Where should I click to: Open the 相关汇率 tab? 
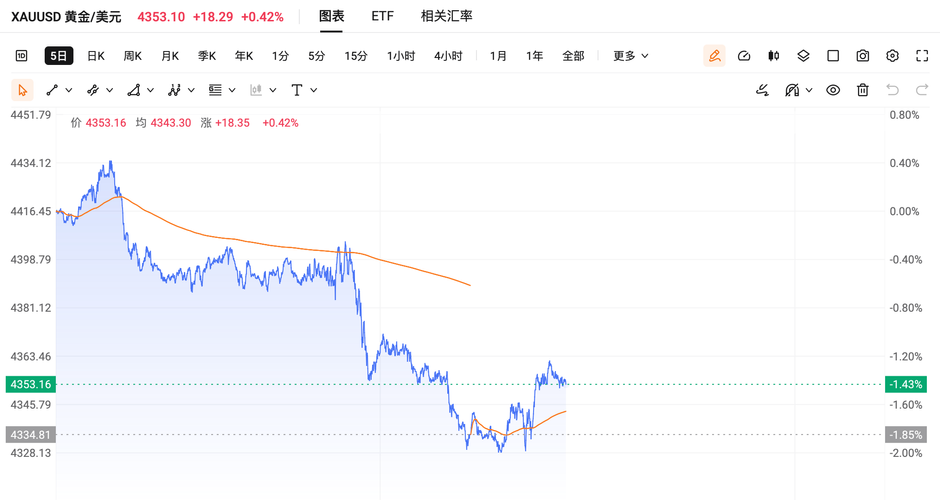point(447,16)
